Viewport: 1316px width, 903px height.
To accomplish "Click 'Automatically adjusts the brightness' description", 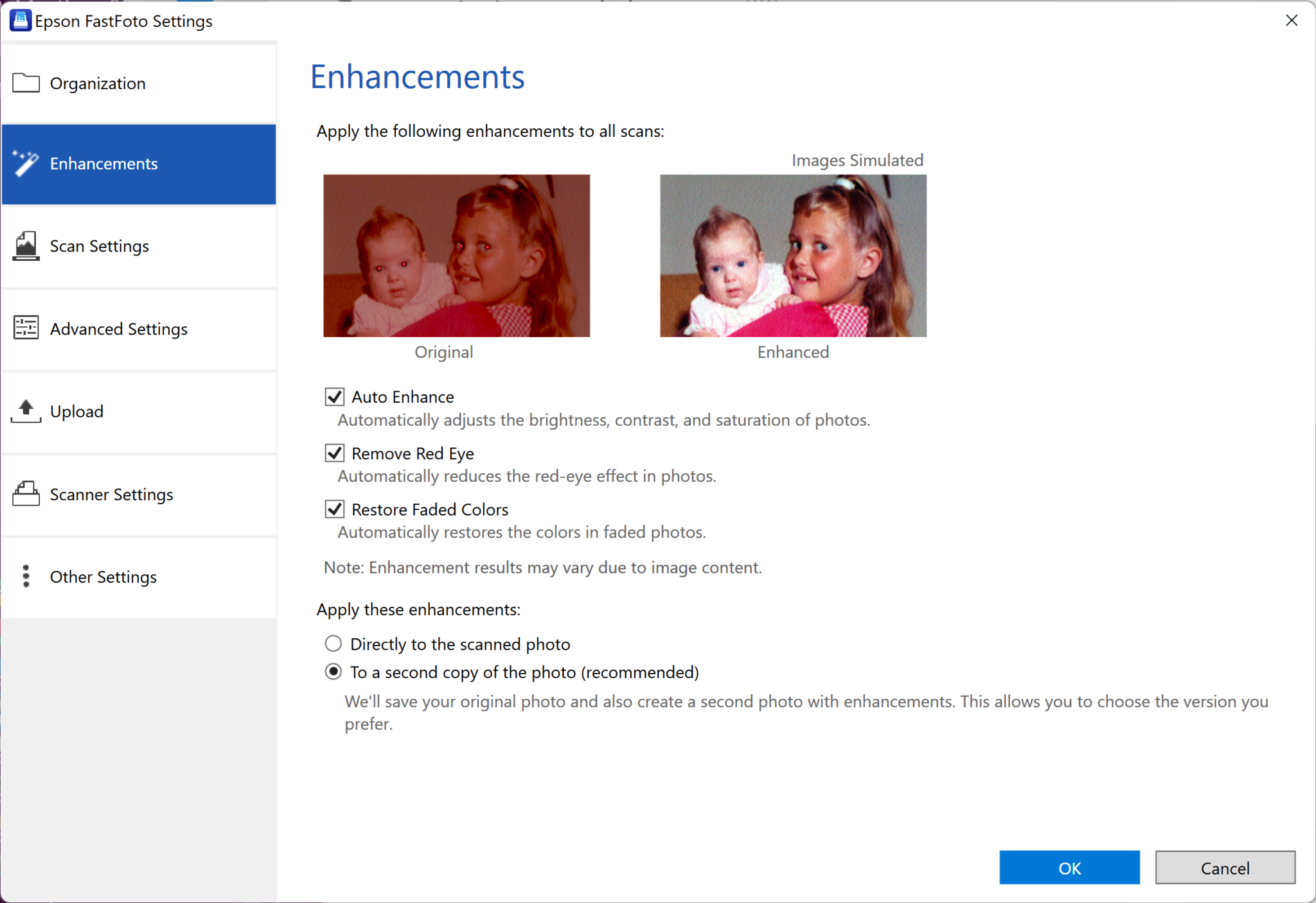I will [604, 420].
